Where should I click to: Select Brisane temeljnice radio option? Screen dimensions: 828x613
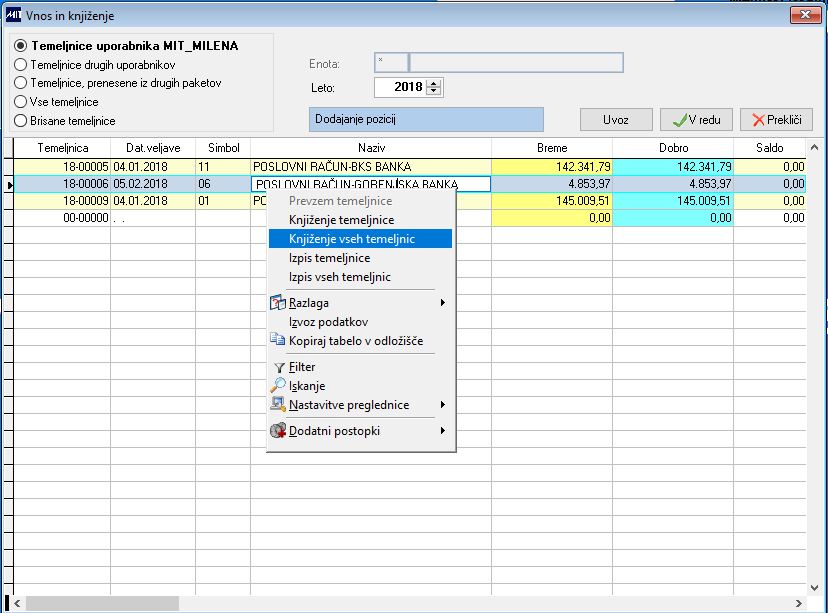coord(21,120)
